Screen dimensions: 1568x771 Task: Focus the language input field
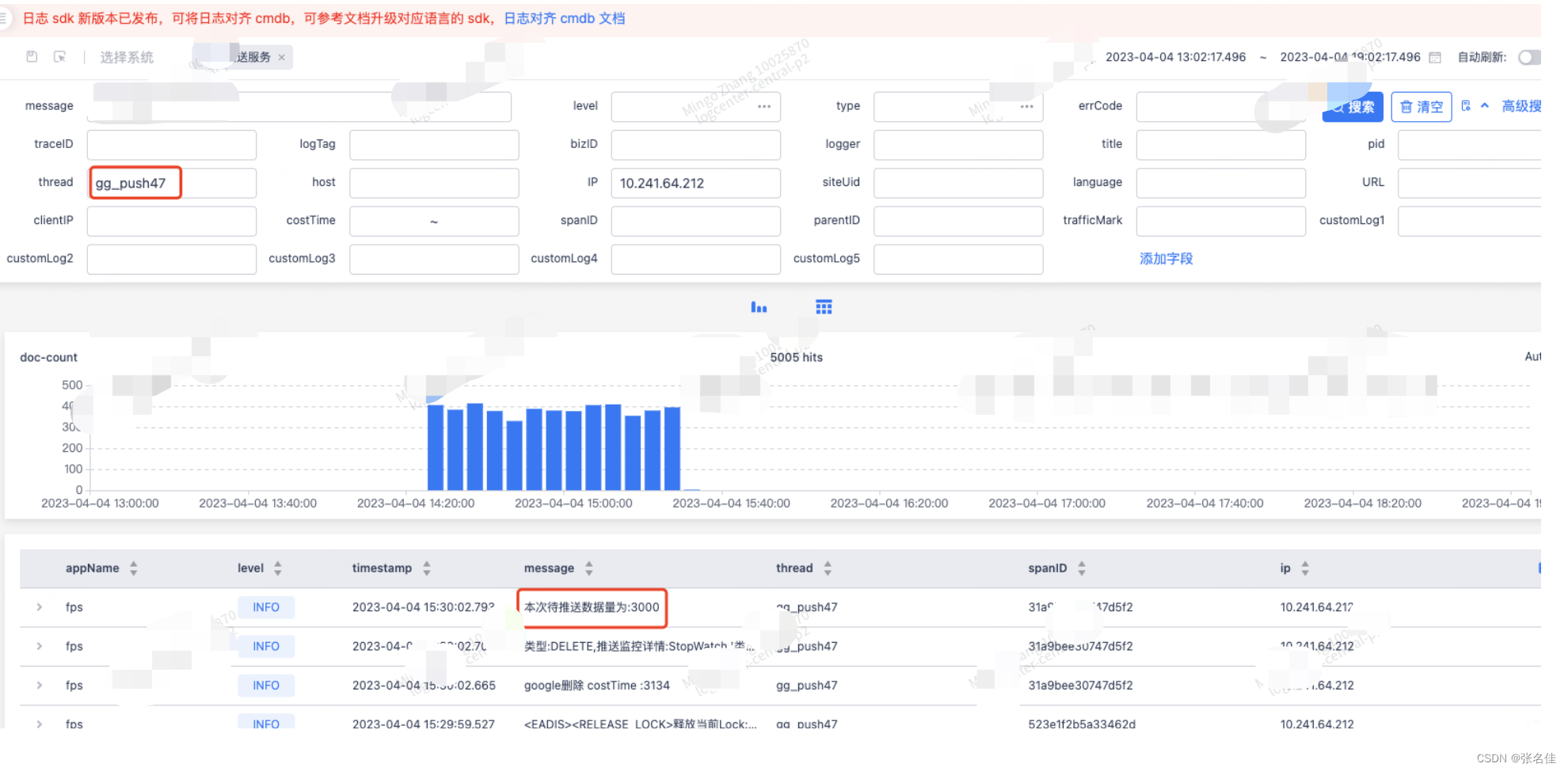pyautogui.click(x=1220, y=183)
